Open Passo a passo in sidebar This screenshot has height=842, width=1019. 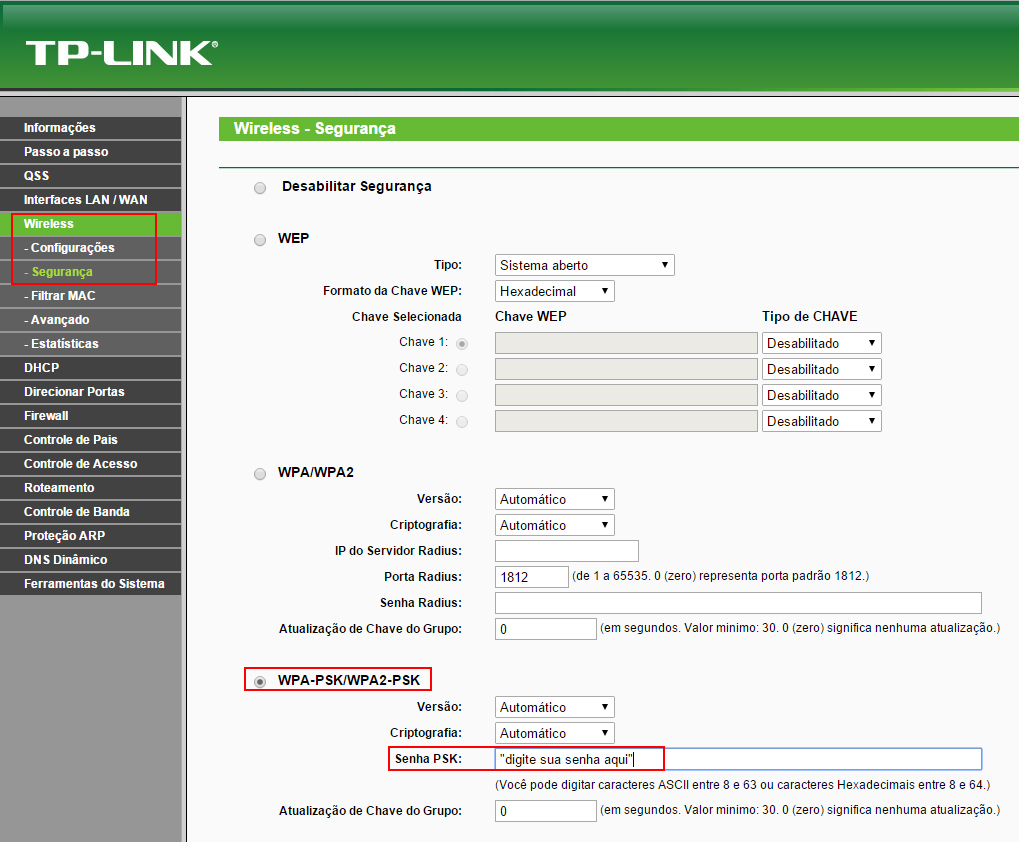[x=90, y=152]
